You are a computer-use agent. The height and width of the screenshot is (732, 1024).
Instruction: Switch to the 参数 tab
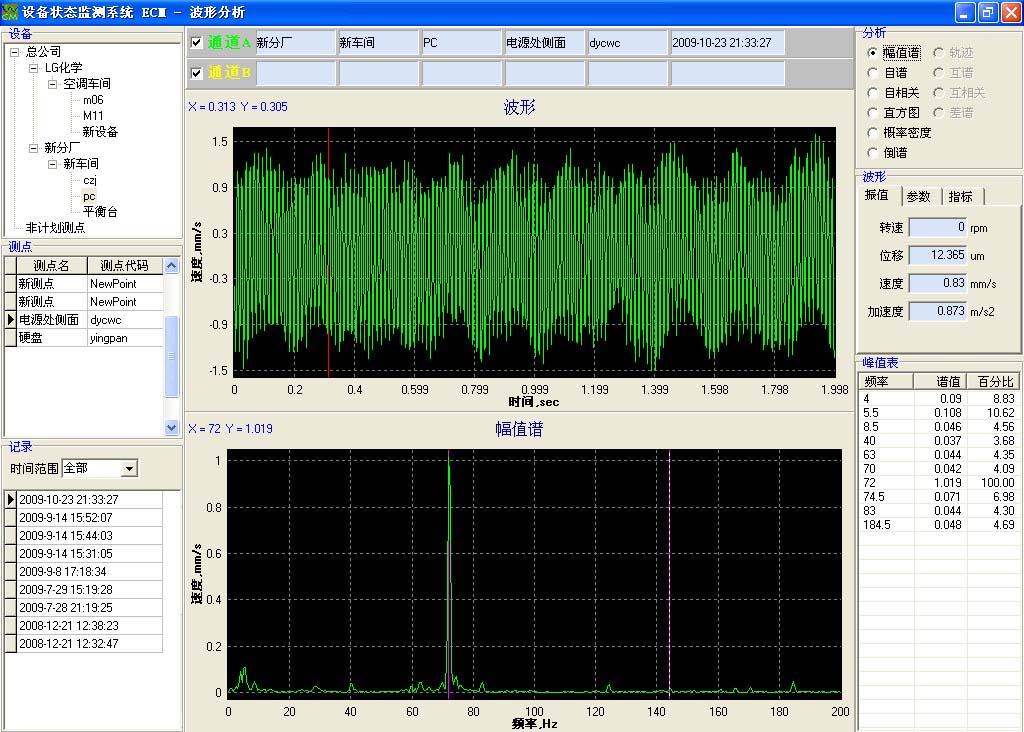[919, 196]
